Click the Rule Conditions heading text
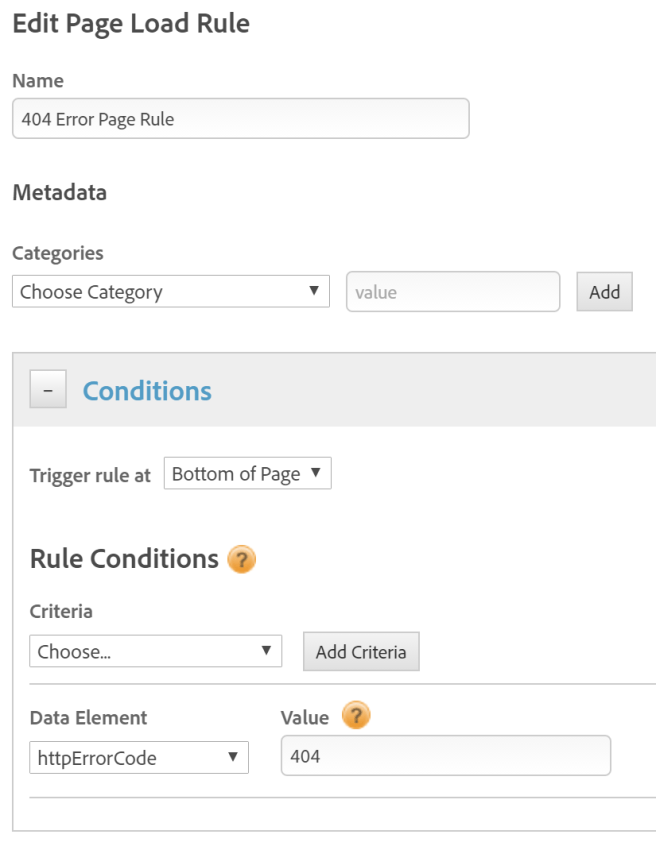The image size is (656, 846). [124, 558]
